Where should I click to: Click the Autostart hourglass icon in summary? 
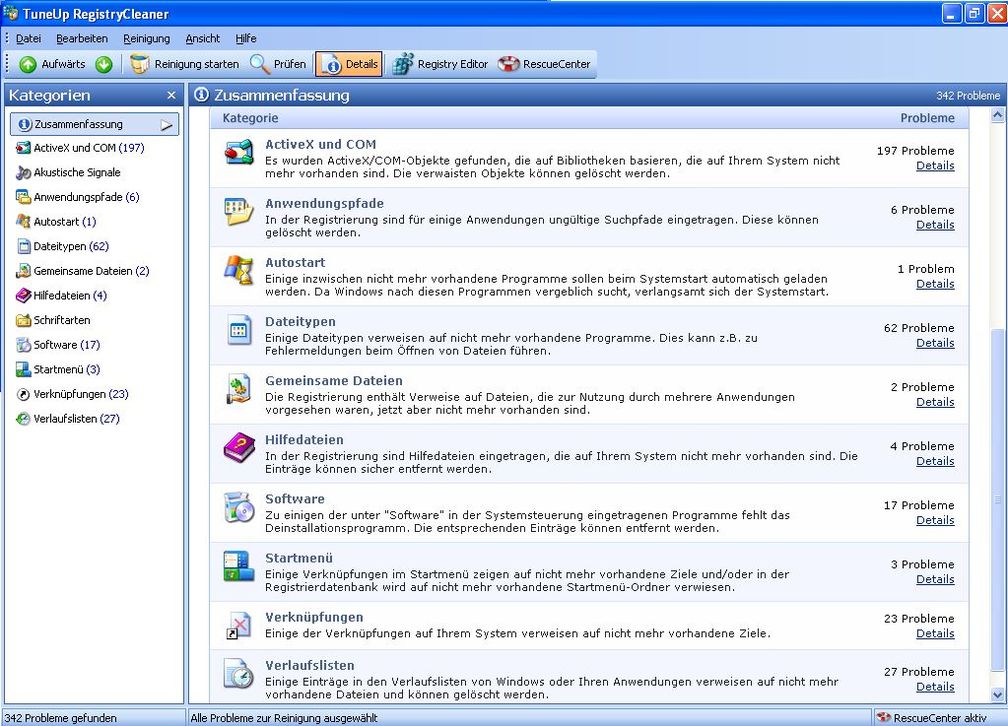pyautogui.click(x=238, y=270)
